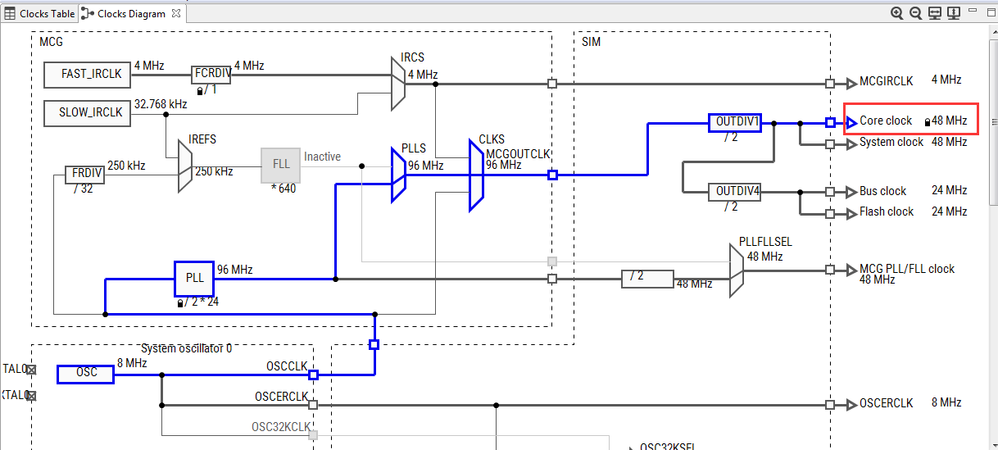Click the MCGIRCLK output arrow
Screen dimensions: 998x450
pos(852,83)
